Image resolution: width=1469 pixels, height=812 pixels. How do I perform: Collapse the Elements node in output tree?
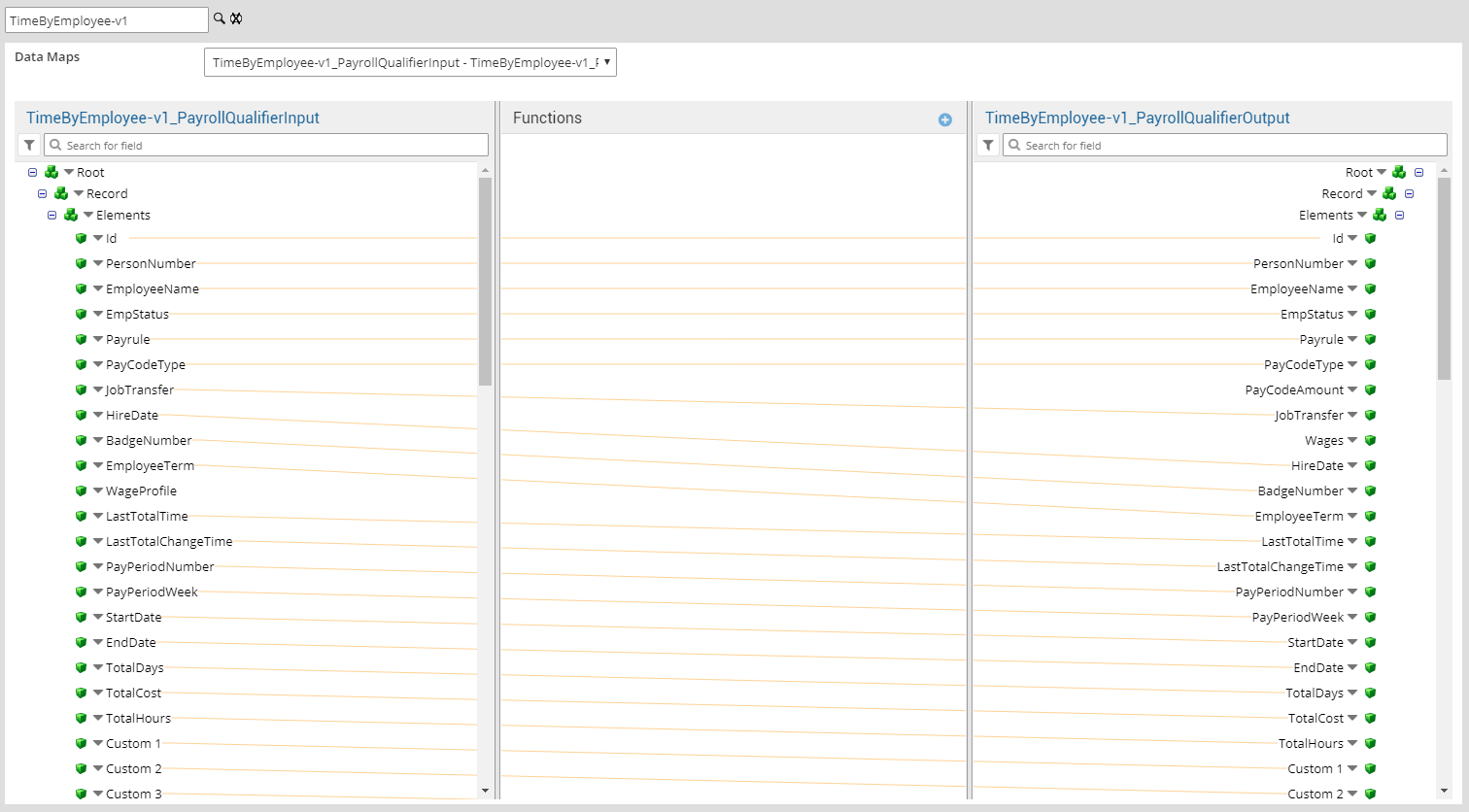pyautogui.click(x=1399, y=215)
